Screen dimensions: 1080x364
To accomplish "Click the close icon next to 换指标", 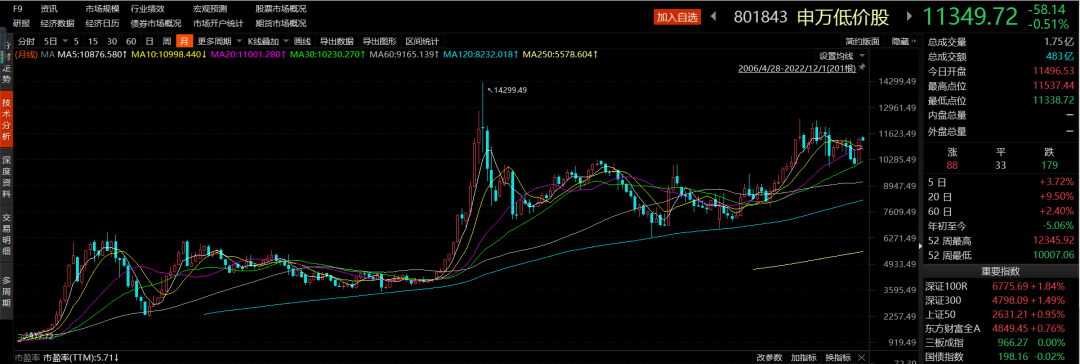I will pyautogui.click(x=863, y=358).
